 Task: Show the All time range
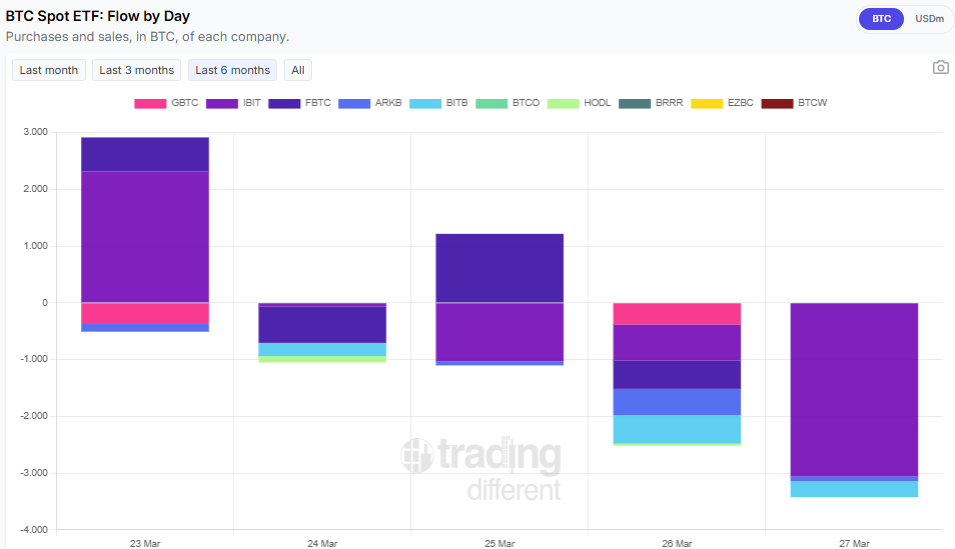pyautogui.click(x=298, y=70)
